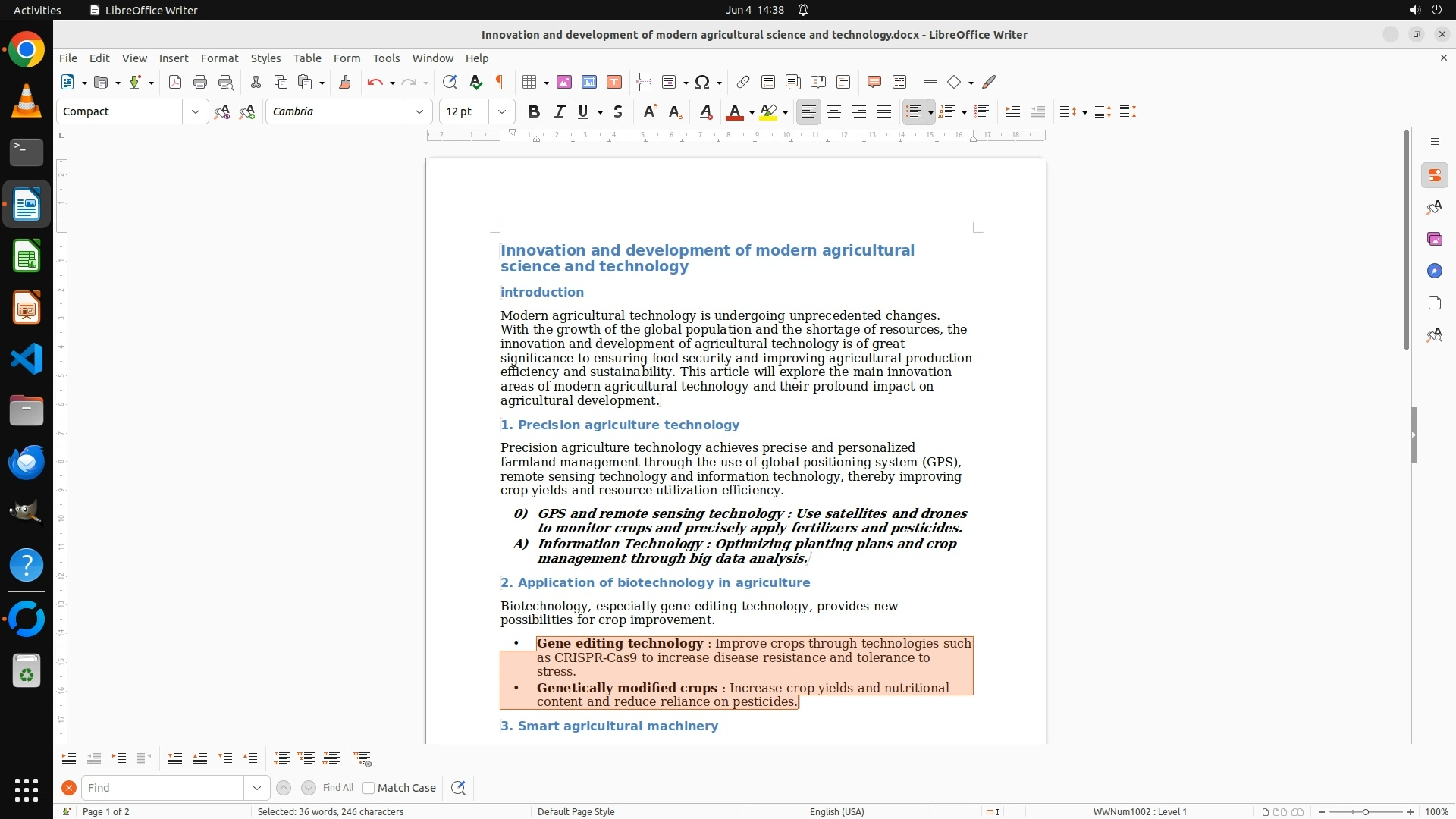Click the Insert Special Character omega icon
The image size is (1456, 819).
(702, 82)
